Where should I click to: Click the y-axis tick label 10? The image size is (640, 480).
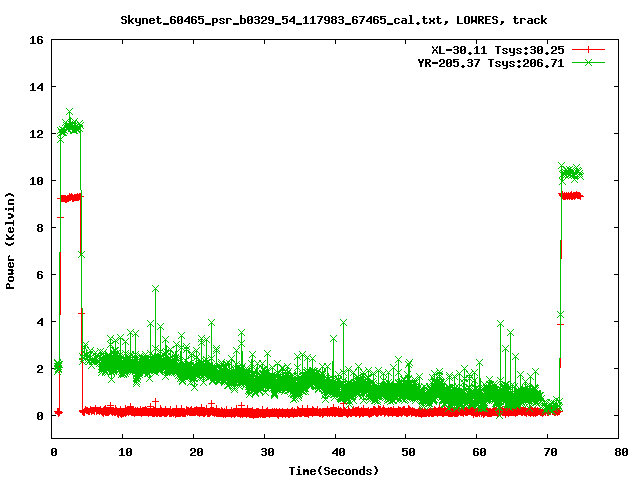click(36, 181)
